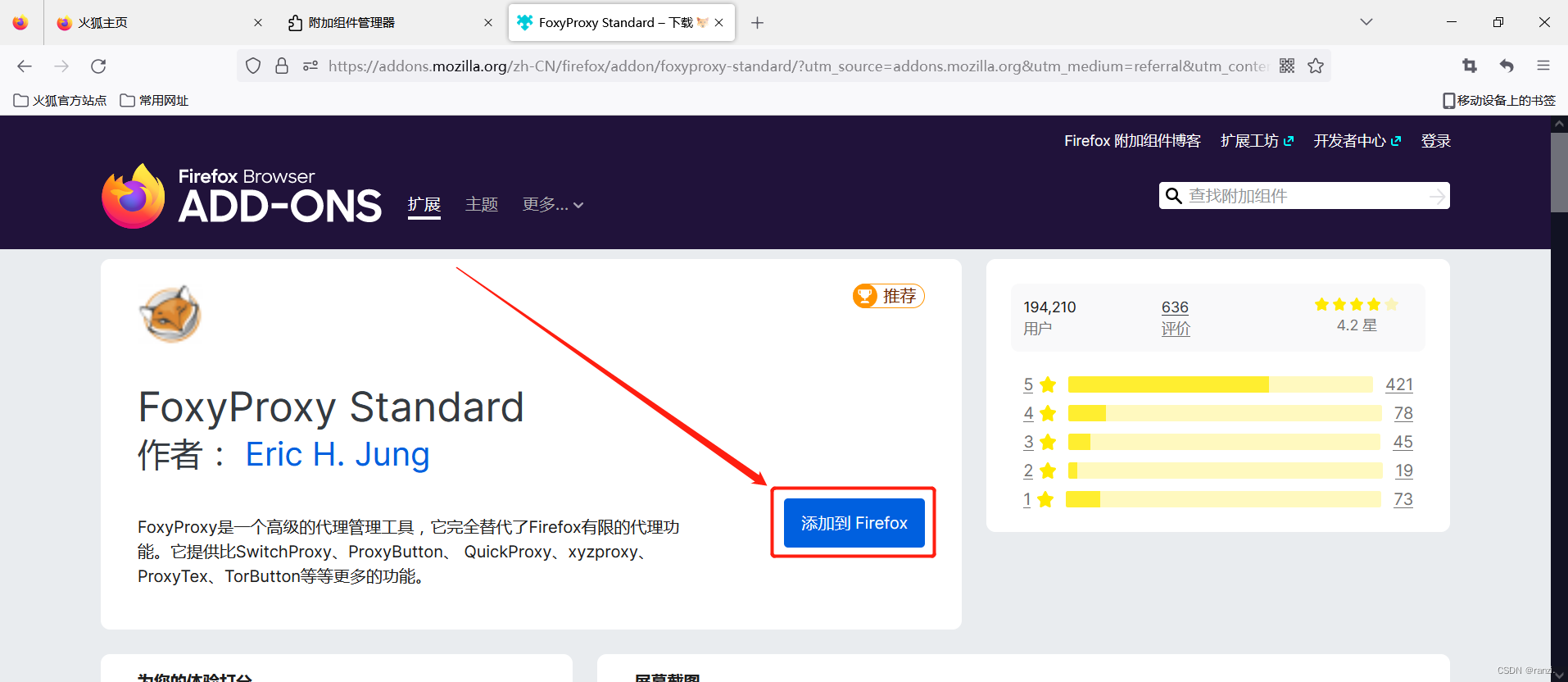The height and width of the screenshot is (682, 1568).
Task: Click 添加到 Firefox button
Action: (x=854, y=523)
